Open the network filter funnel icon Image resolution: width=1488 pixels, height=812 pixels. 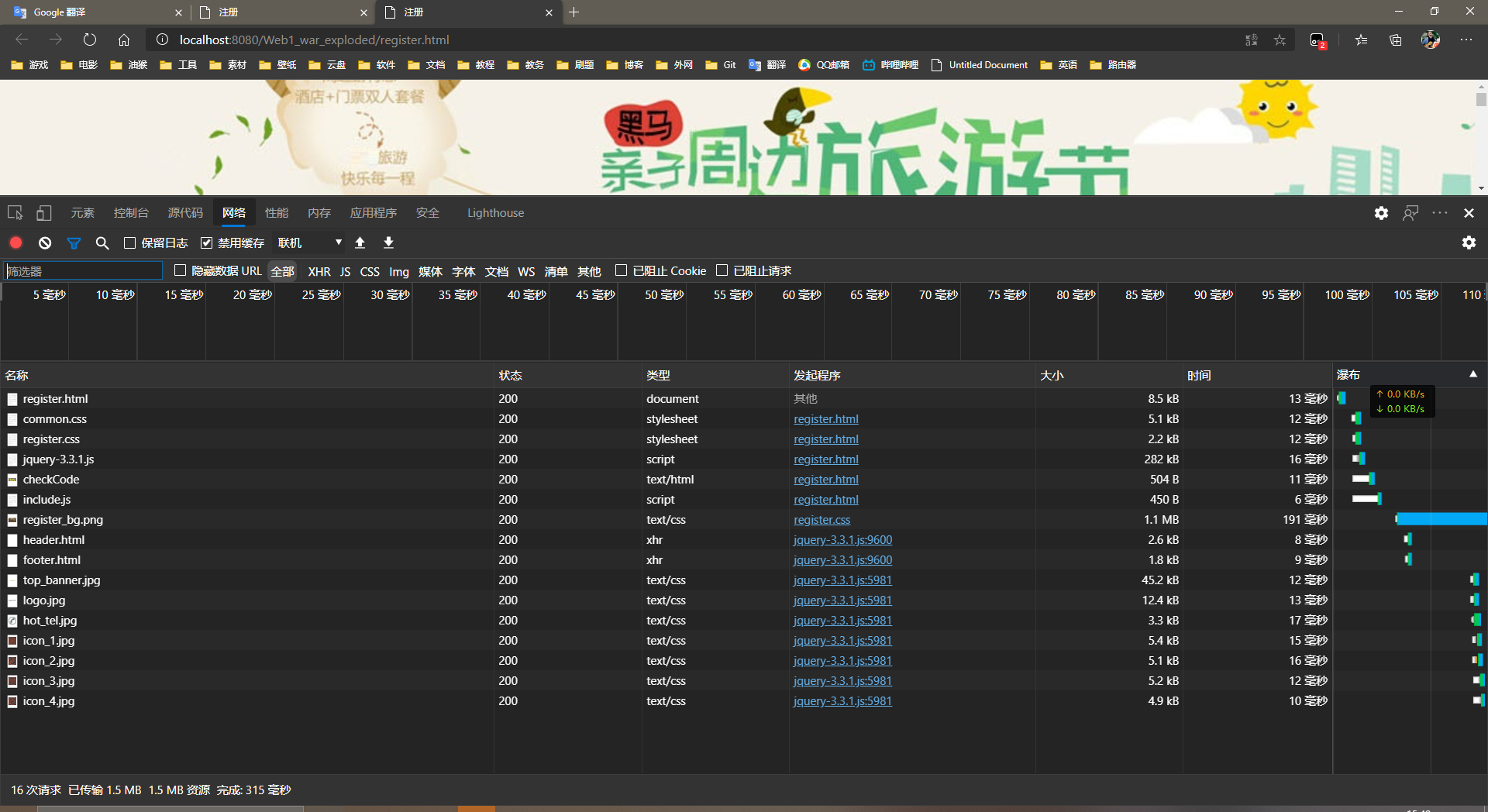74,243
